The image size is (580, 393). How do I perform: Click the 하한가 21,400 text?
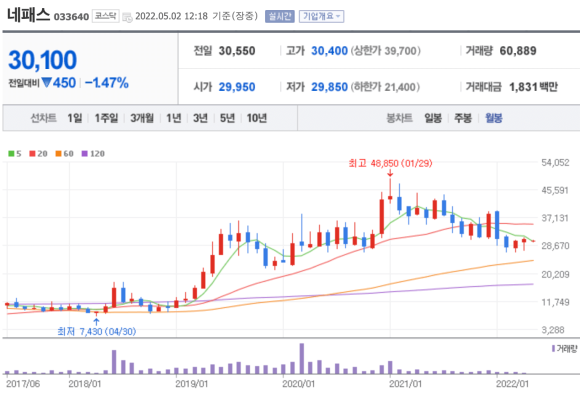(385, 87)
